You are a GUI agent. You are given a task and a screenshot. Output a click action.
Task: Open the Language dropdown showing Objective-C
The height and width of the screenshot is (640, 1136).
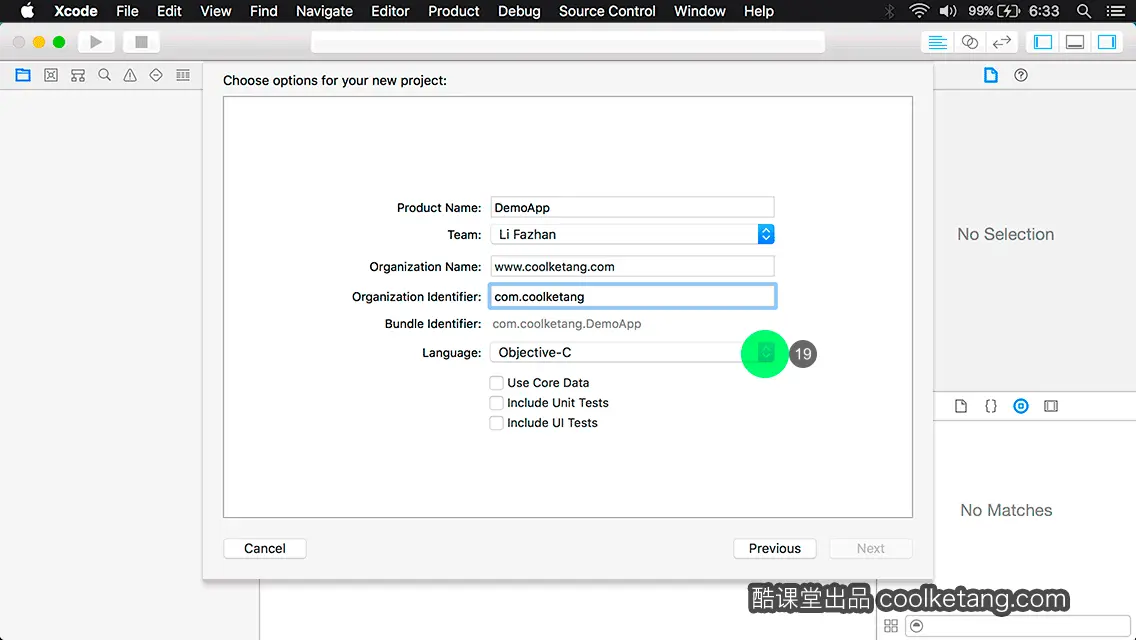pos(632,352)
